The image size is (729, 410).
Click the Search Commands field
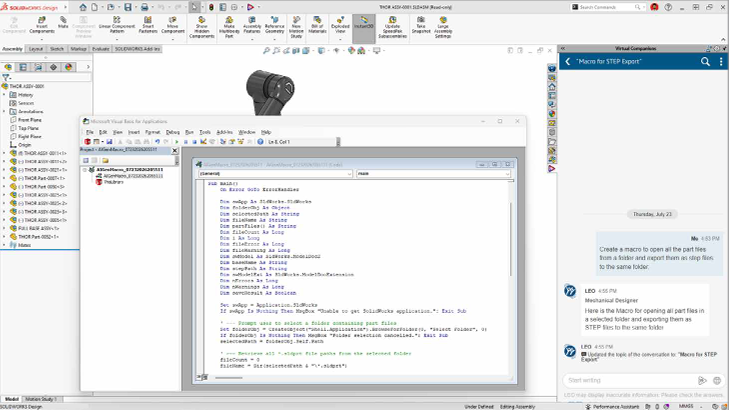click(608, 7)
